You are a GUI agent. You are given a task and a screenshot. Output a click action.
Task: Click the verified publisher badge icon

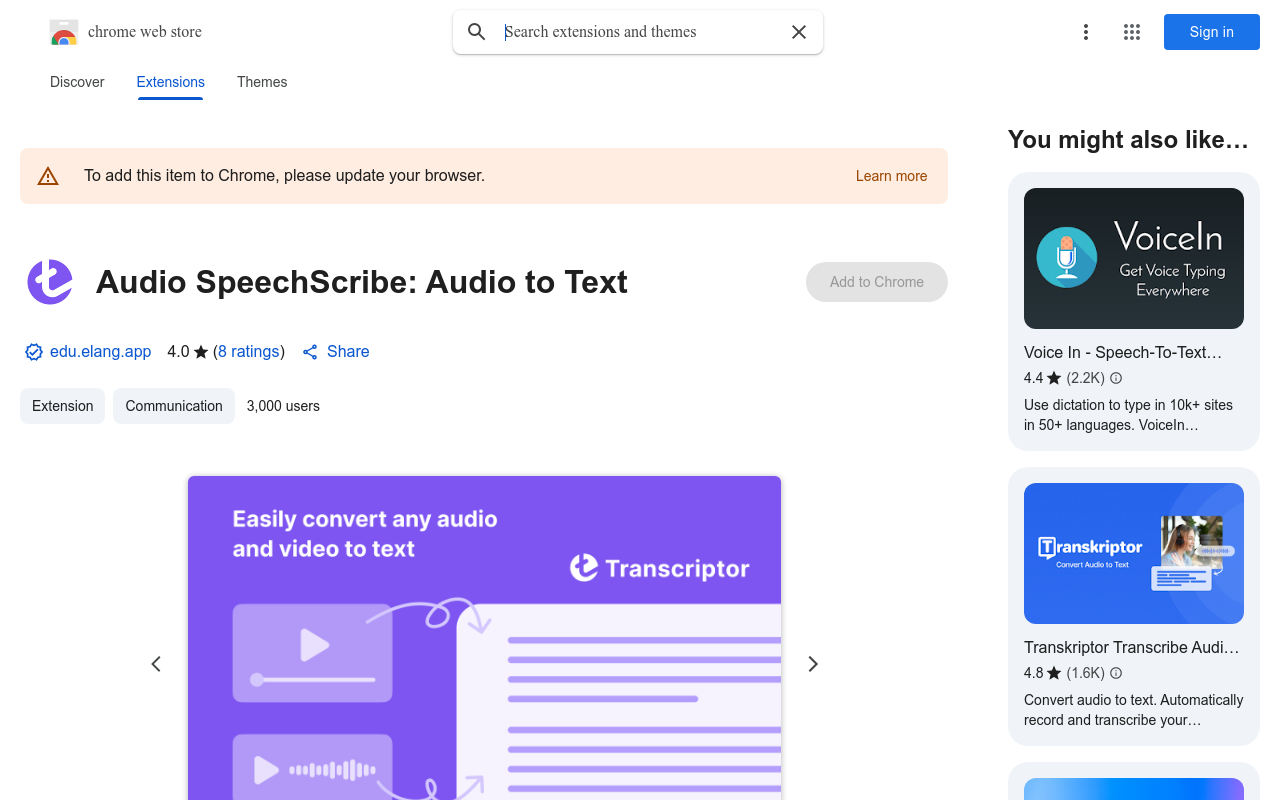click(34, 352)
